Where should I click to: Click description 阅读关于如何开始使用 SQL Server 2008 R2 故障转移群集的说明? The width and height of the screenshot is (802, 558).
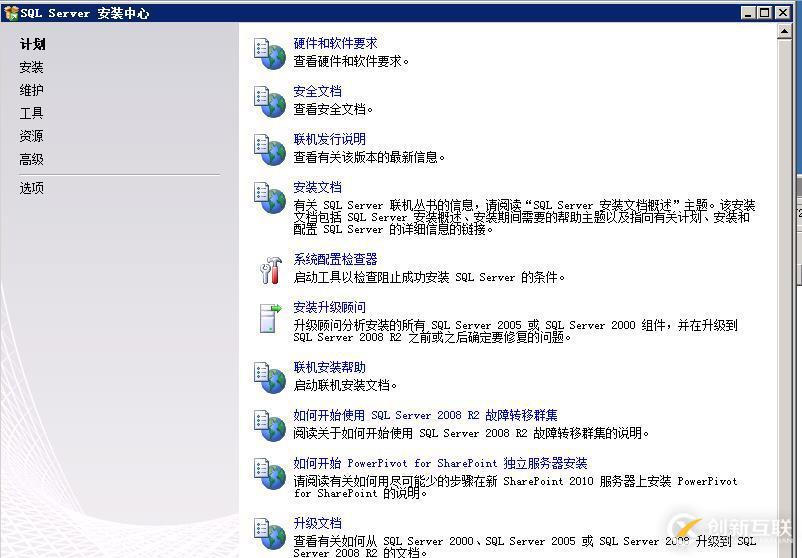tap(471, 434)
